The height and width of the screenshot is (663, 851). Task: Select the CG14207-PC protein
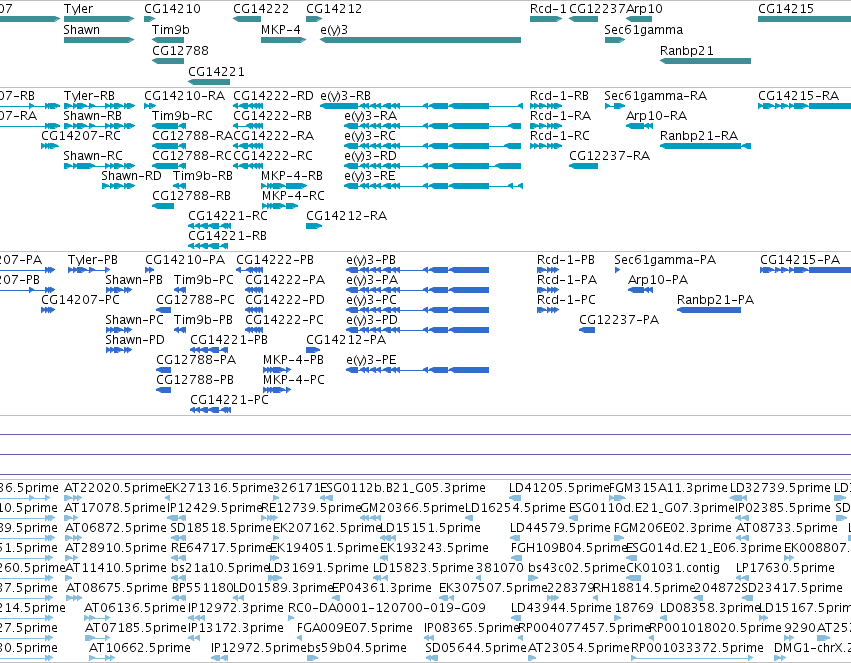point(48,310)
